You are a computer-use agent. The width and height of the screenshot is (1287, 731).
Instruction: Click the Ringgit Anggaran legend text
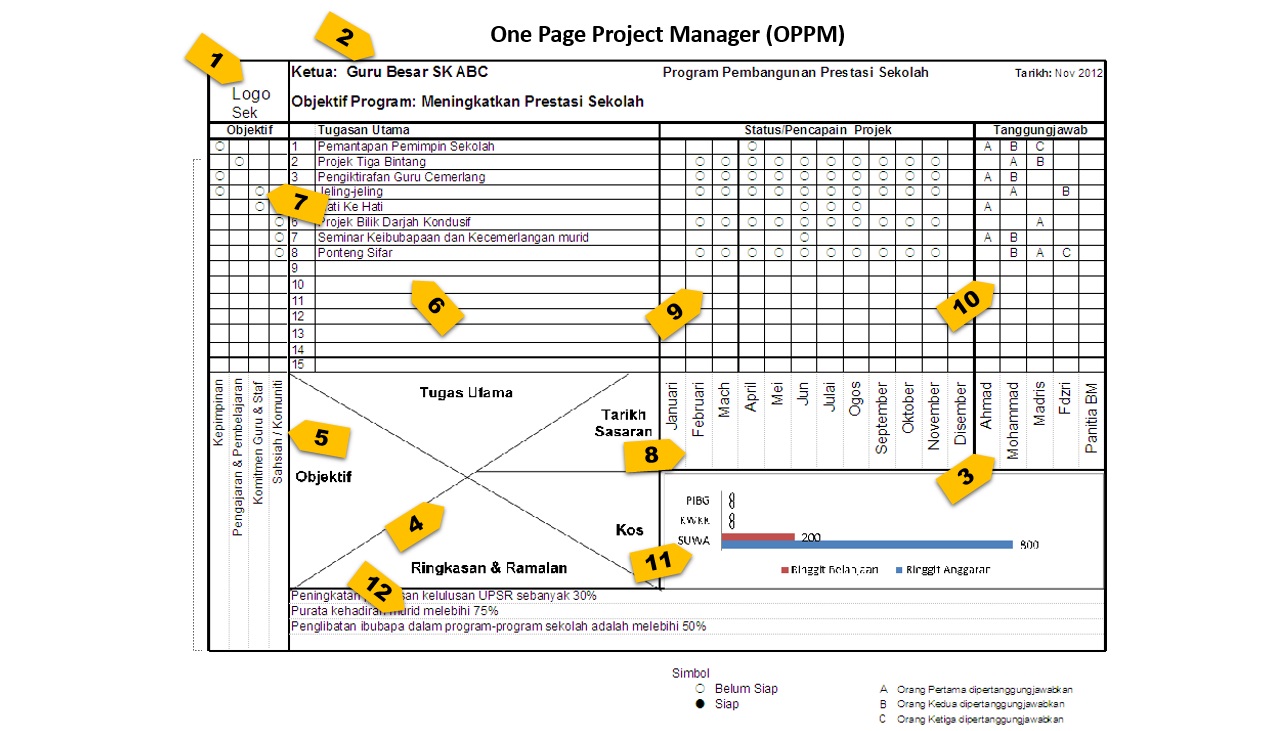click(x=946, y=570)
